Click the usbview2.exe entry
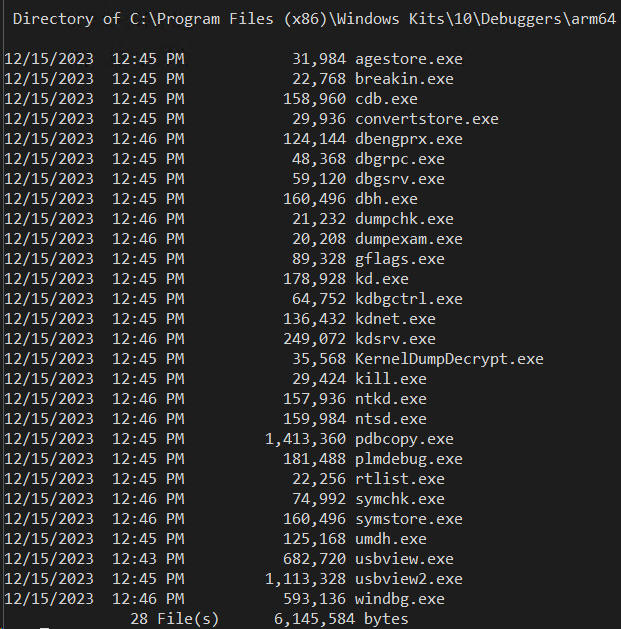This screenshot has width=621, height=629. coord(408,579)
